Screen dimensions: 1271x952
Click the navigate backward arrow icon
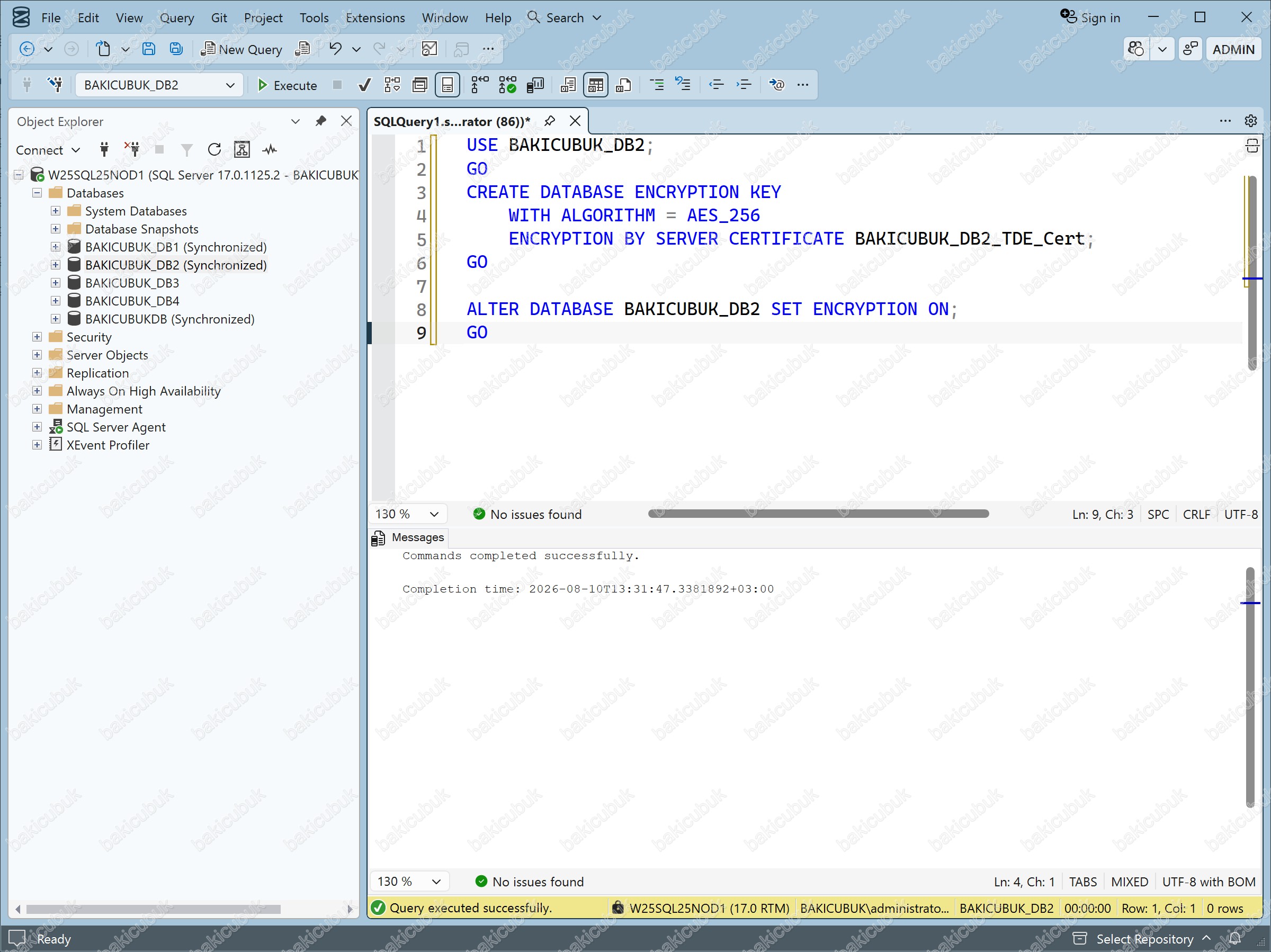tap(26, 49)
